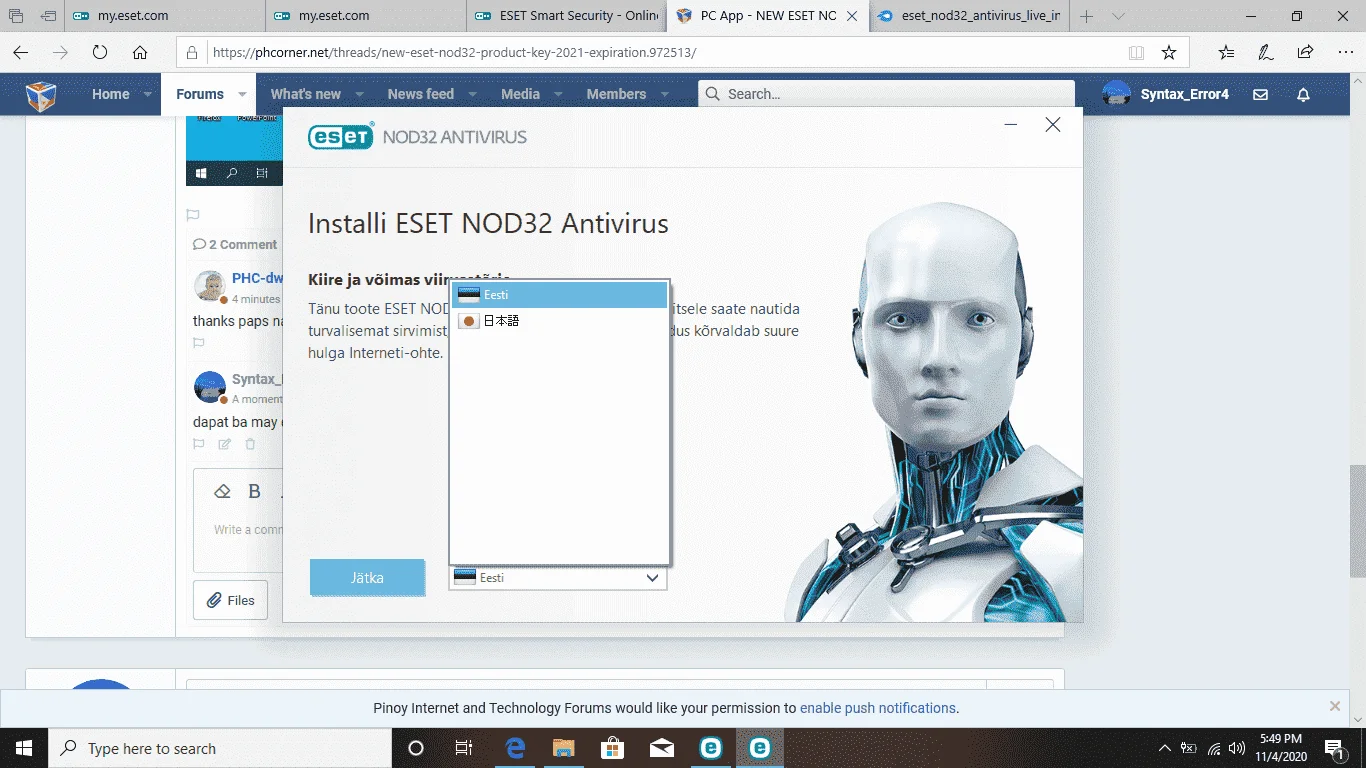1366x768 pixels.
Task: Open Members in forum navigation
Action: 616,94
